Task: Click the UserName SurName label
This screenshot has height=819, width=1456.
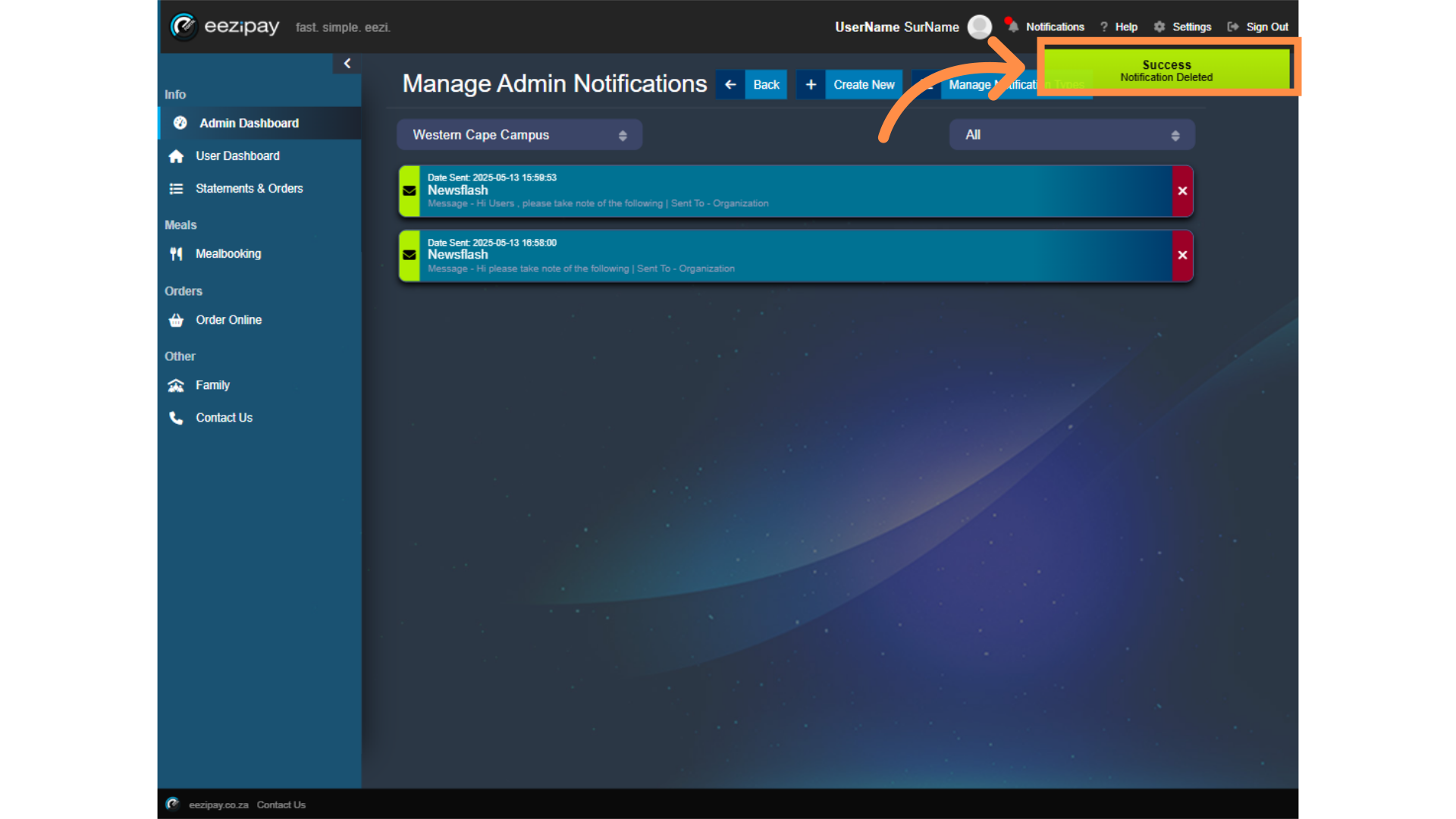Action: tap(897, 27)
